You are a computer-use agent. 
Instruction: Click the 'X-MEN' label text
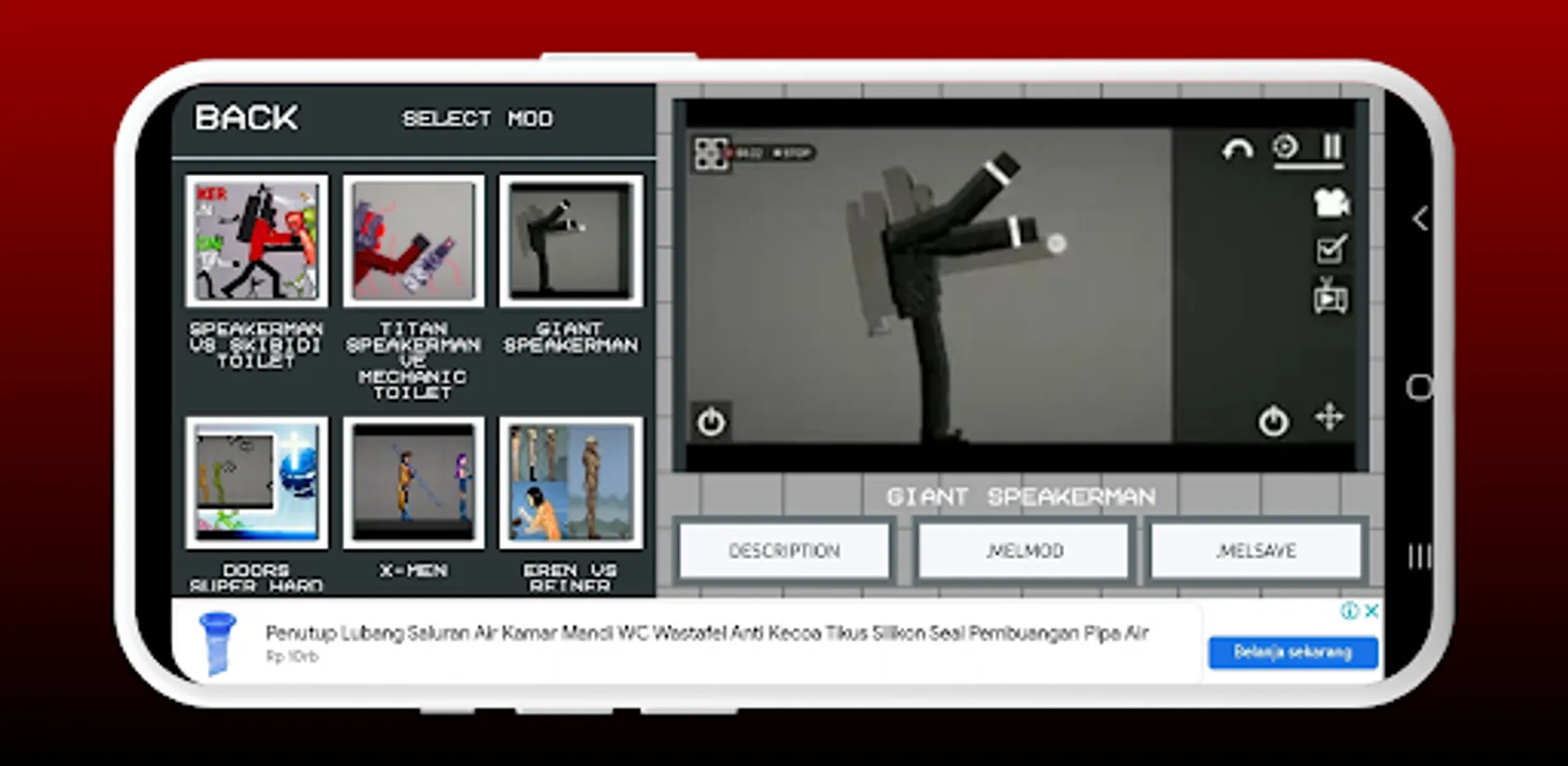413,570
